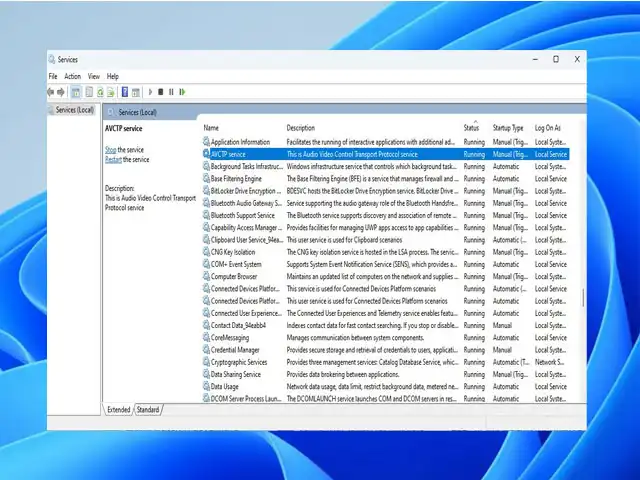Click the Pause Service toolbar icon

tap(171, 92)
